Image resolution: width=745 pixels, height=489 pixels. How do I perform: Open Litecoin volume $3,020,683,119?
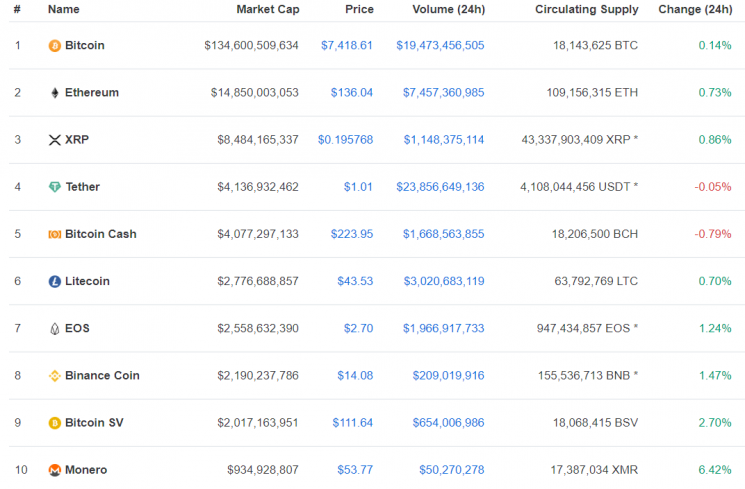444,281
